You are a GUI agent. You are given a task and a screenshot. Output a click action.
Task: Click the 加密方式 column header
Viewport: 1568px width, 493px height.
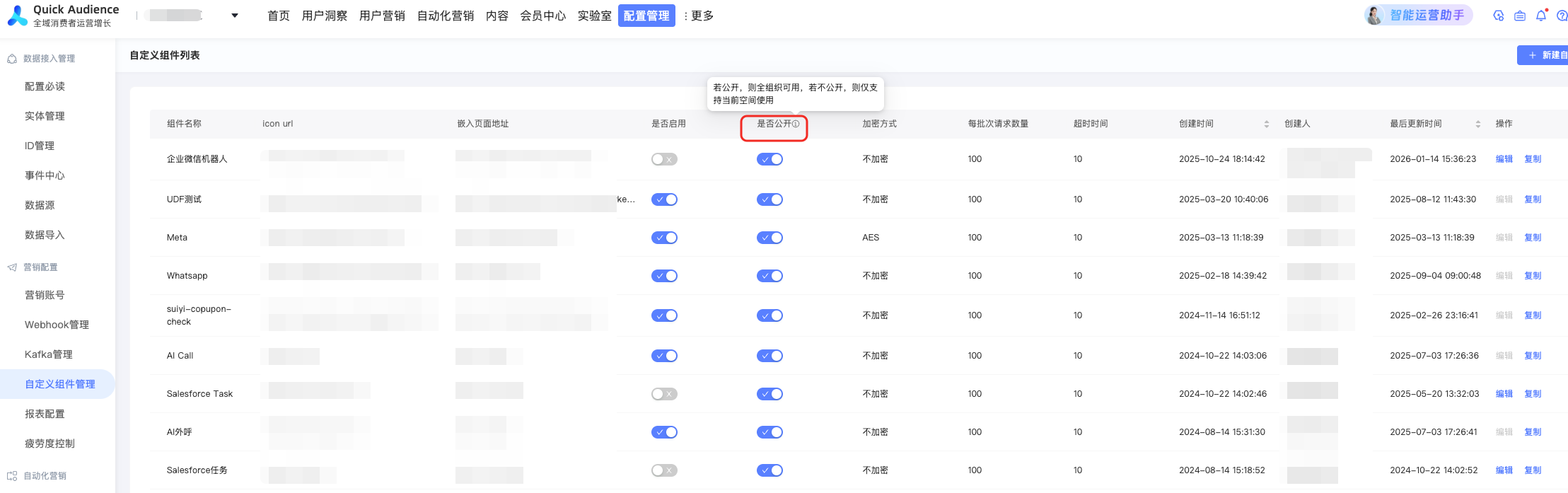coord(879,124)
